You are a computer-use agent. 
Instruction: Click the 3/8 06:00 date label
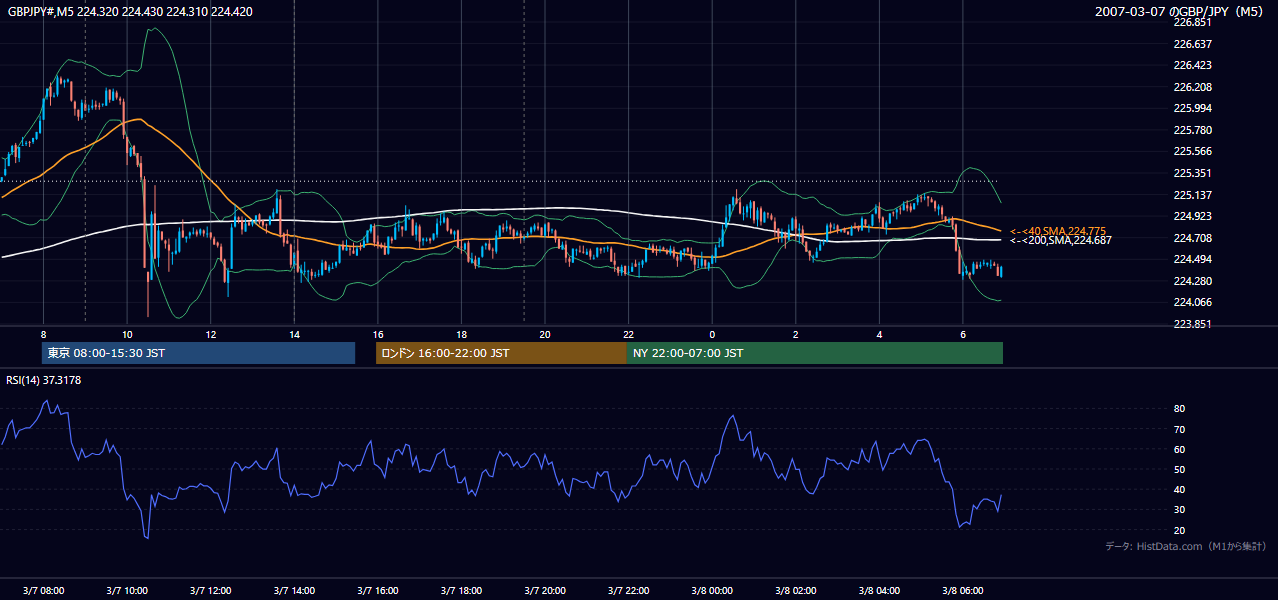click(963, 591)
